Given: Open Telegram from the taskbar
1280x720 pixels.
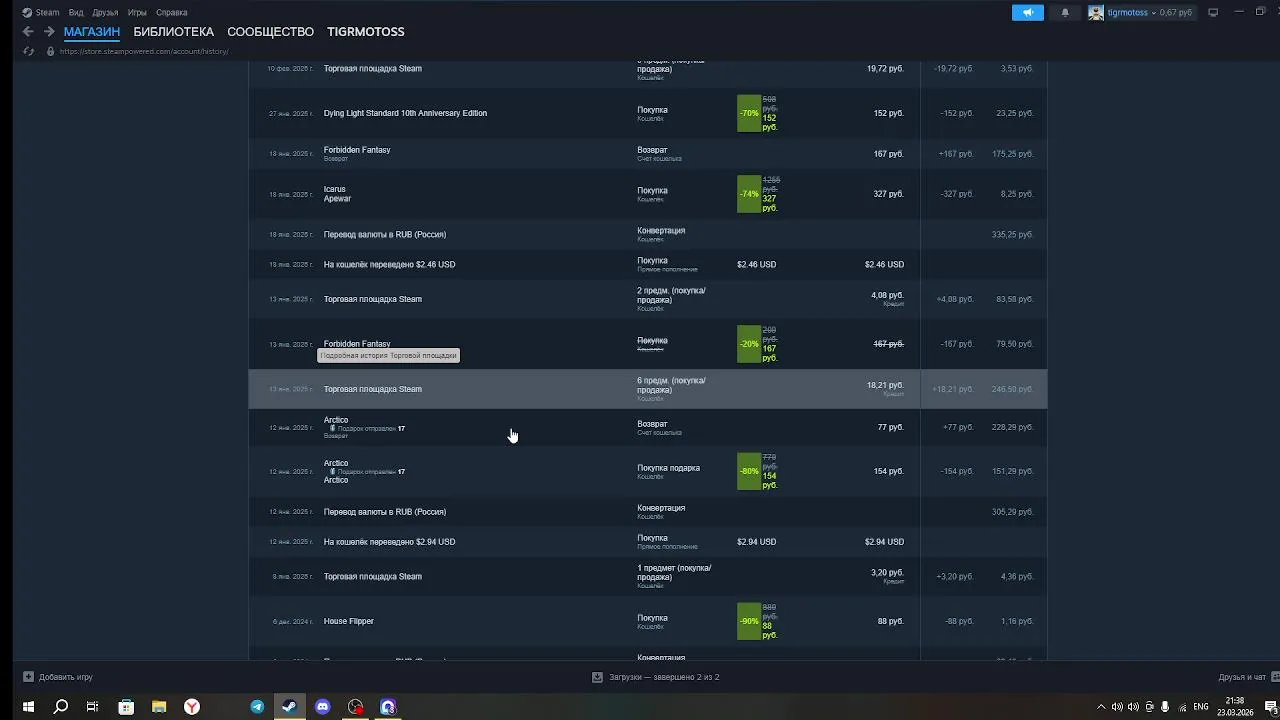Looking at the screenshot, I should click(x=257, y=707).
